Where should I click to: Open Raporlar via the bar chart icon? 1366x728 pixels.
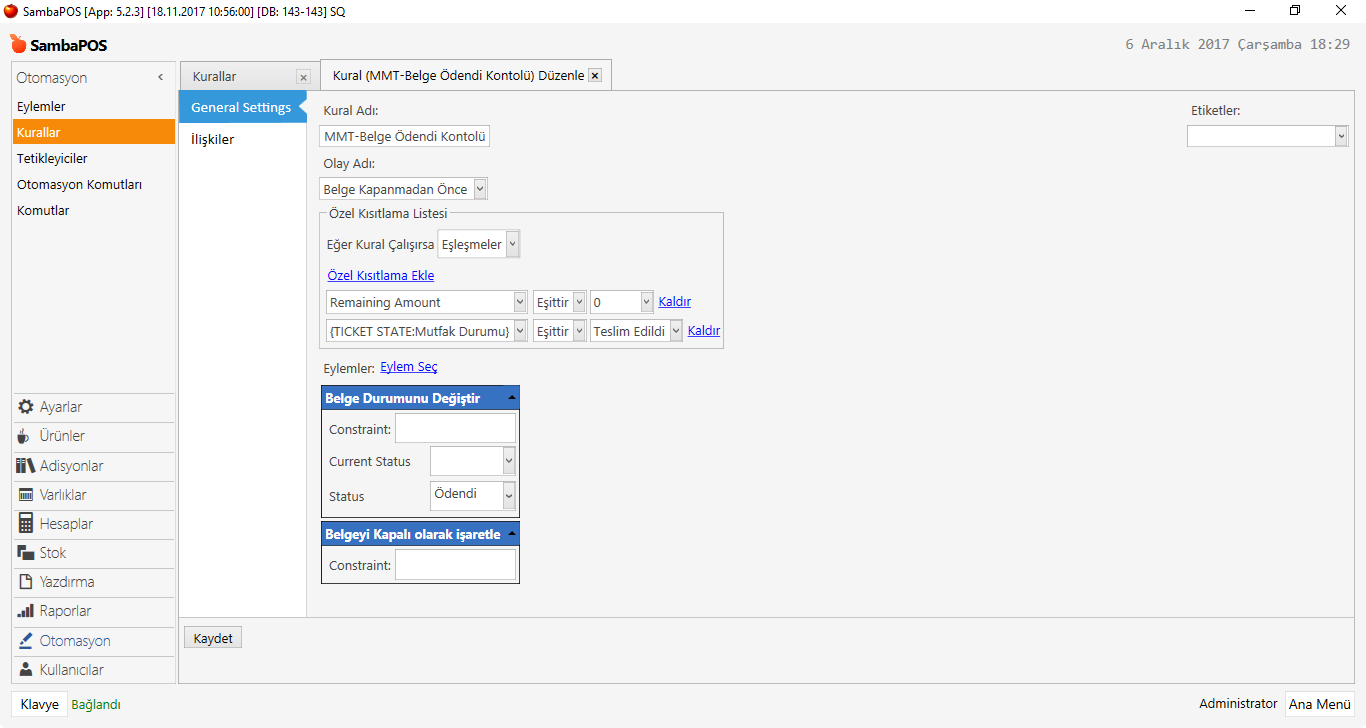pos(26,611)
